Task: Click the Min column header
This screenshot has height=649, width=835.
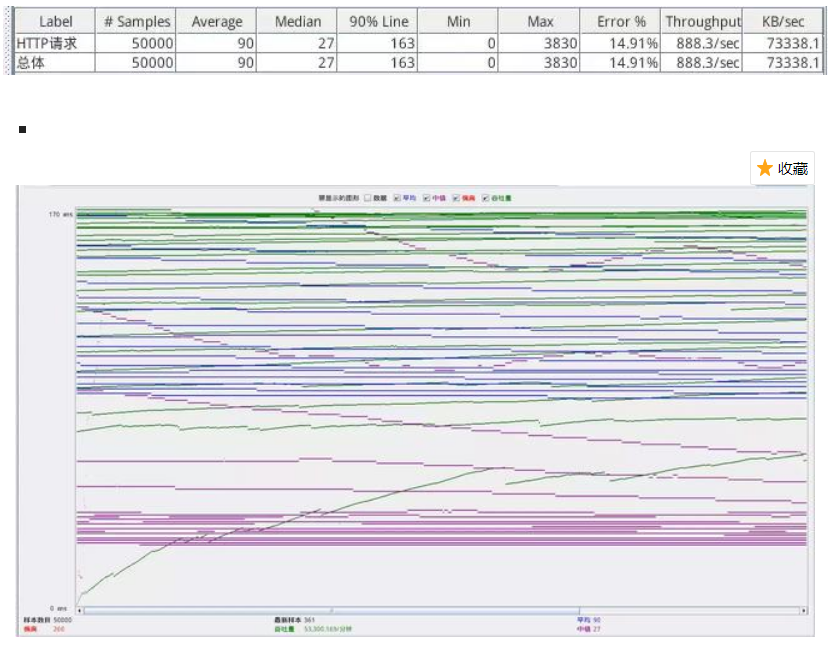Action: pyautogui.click(x=459, y=21)
